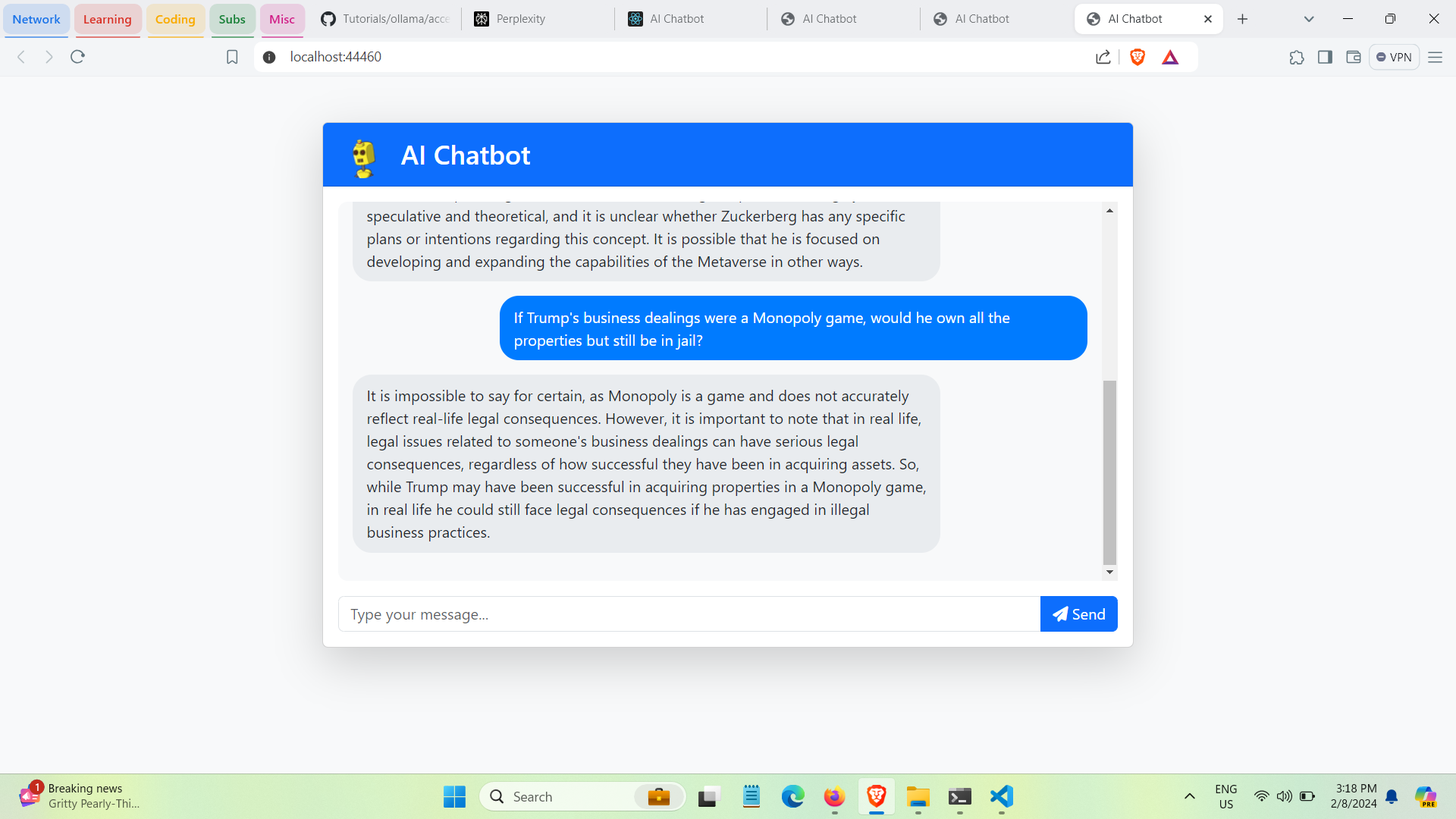Open new tab with plus button
Image resolution: width=1456 pixels, height=819 pixels.
[1242, 18]
